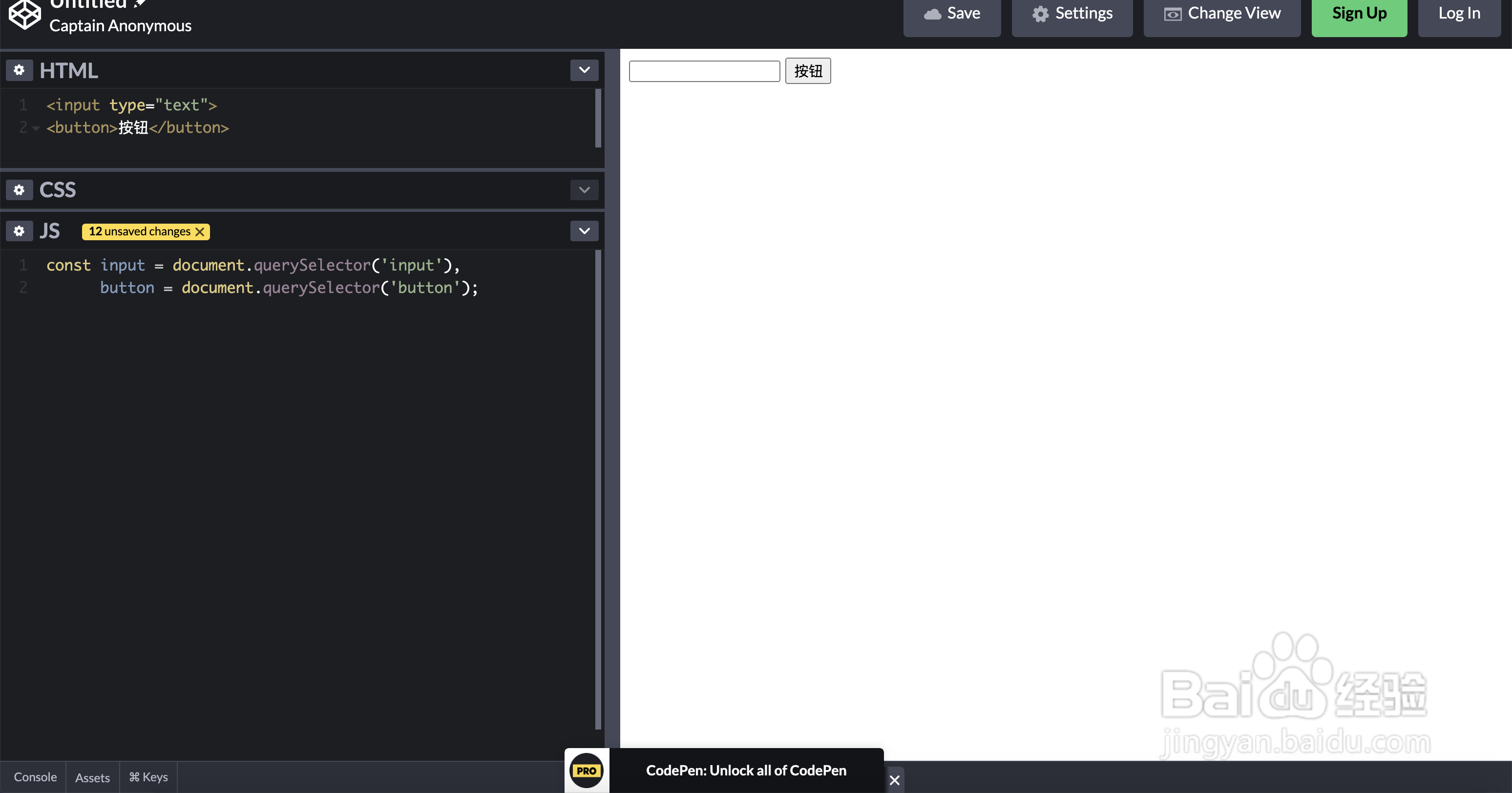Open HTML editor settings gear
The width and height of the screenshot is (1512, 793).
[19, 70]
